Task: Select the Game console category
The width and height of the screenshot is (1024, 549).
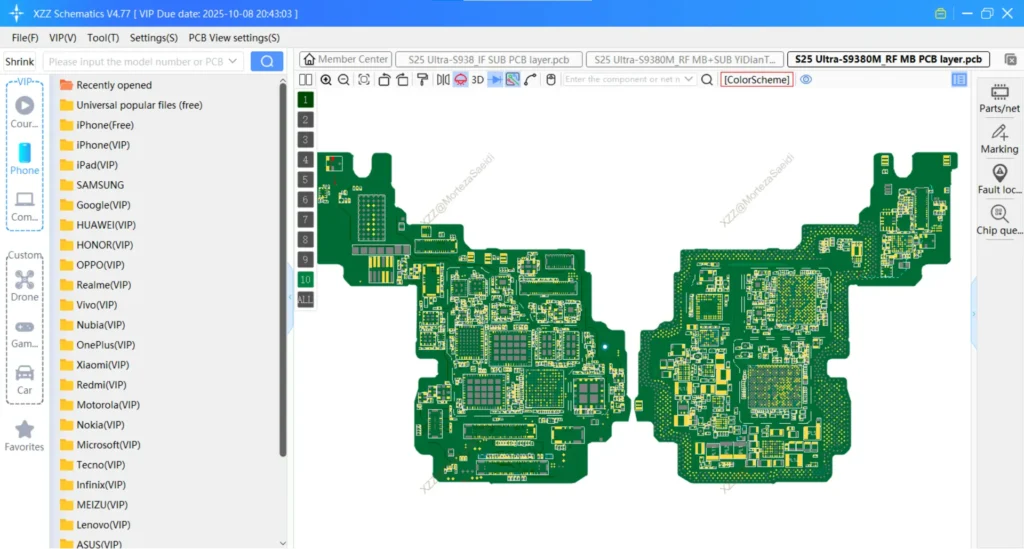Action: pos(25,334)
